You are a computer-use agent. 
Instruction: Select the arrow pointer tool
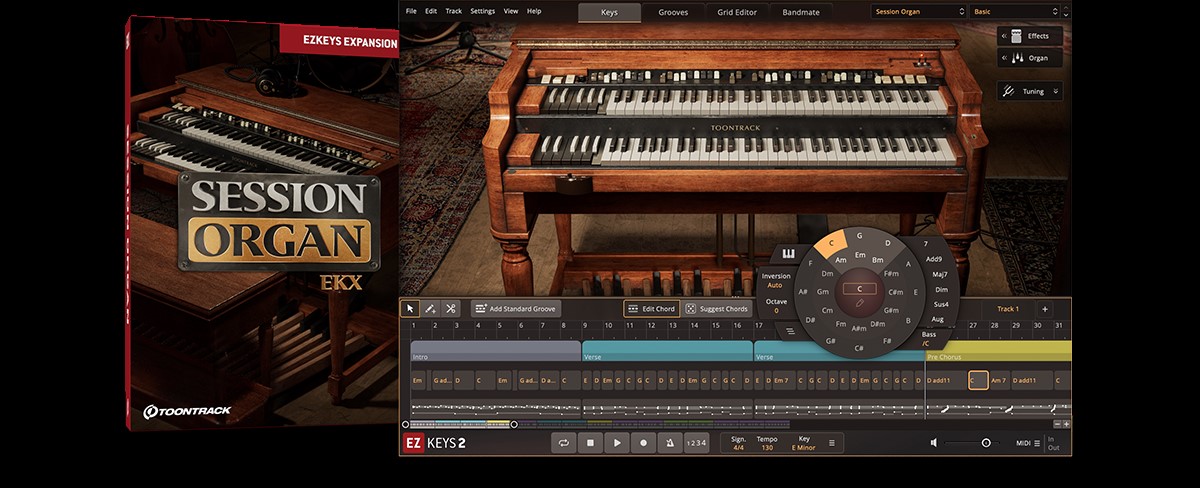tap(410, 309)
